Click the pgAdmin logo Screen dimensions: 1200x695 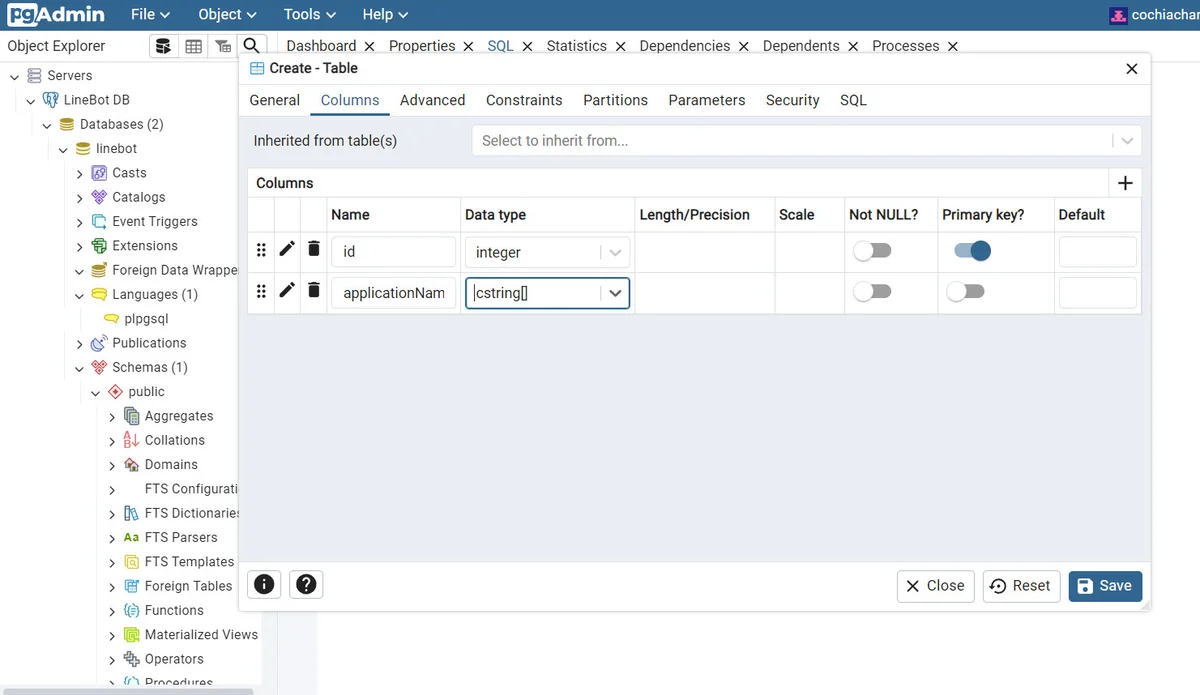click(56, 14)
